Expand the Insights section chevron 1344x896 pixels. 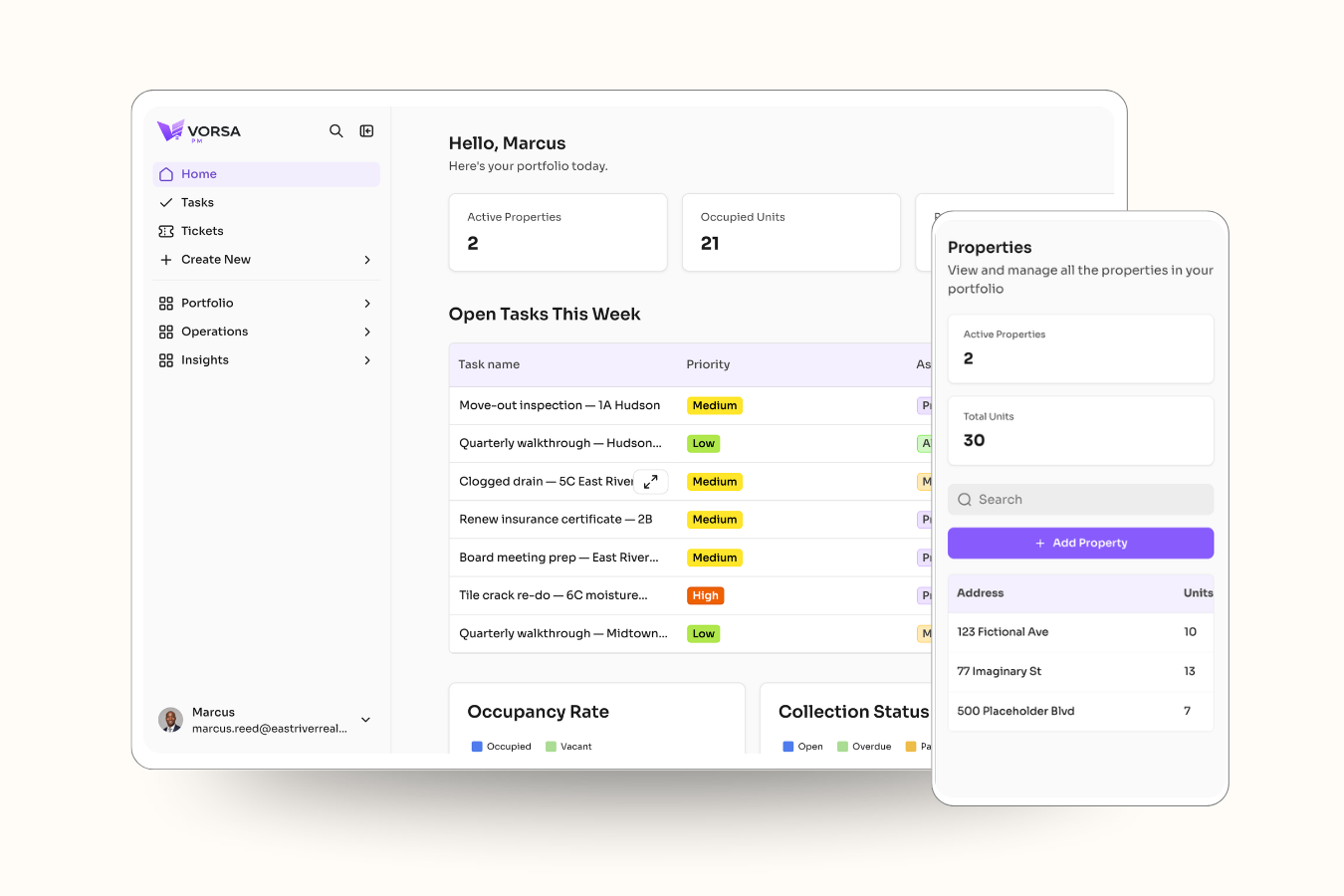pos(367,360)
